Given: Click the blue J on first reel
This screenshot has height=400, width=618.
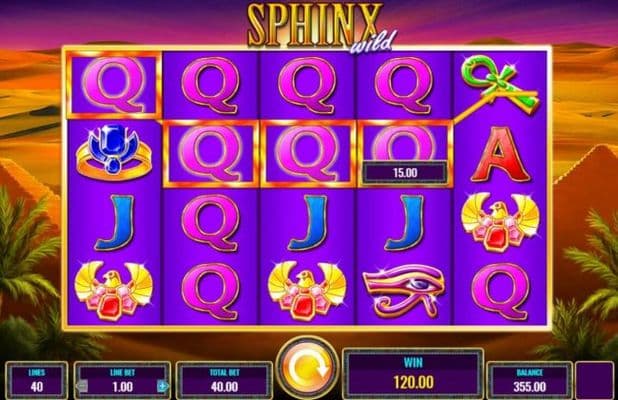Looking at the screenshot, I should (115, 223).
